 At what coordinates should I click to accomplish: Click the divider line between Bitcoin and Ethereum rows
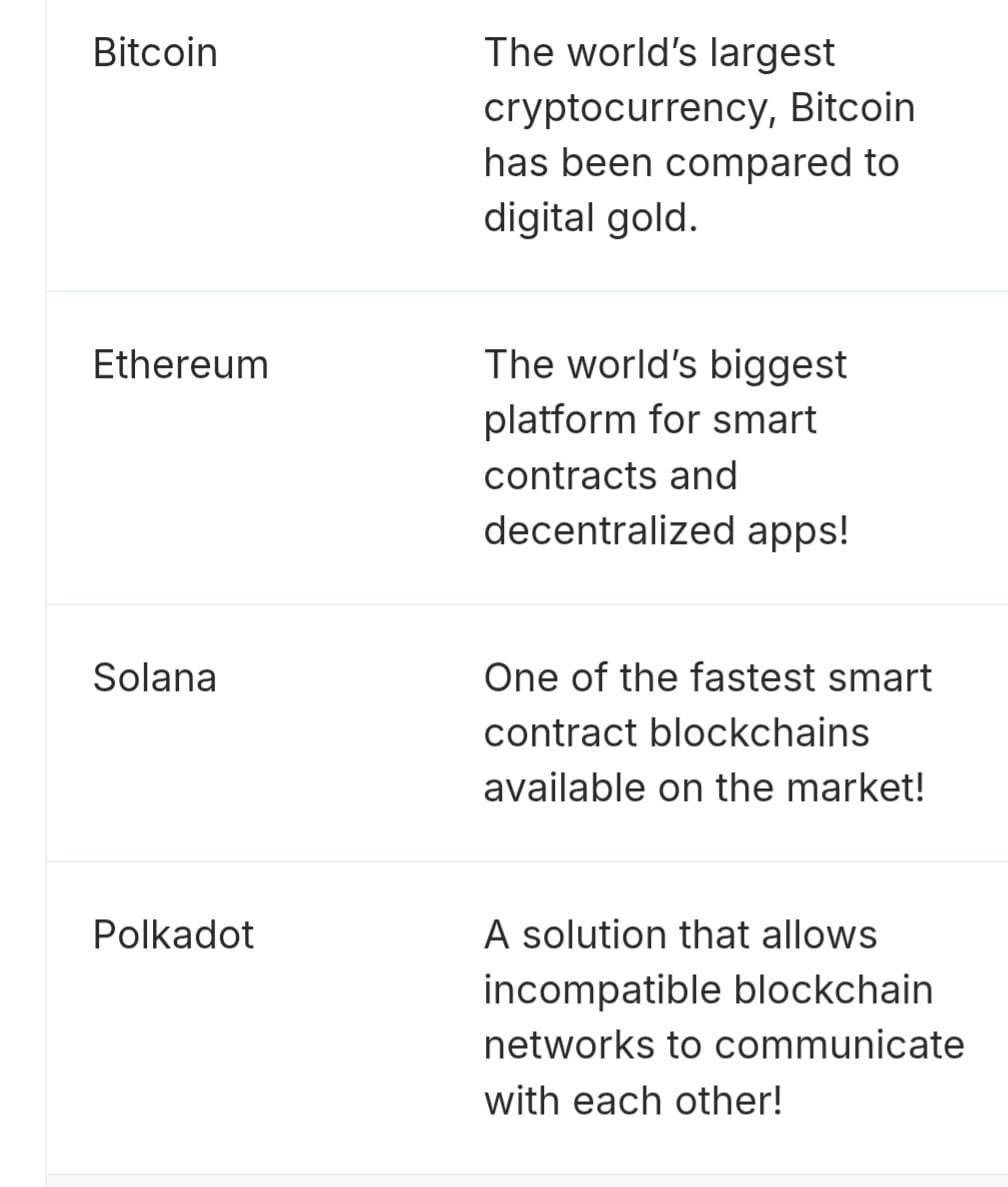coord(527,291)
